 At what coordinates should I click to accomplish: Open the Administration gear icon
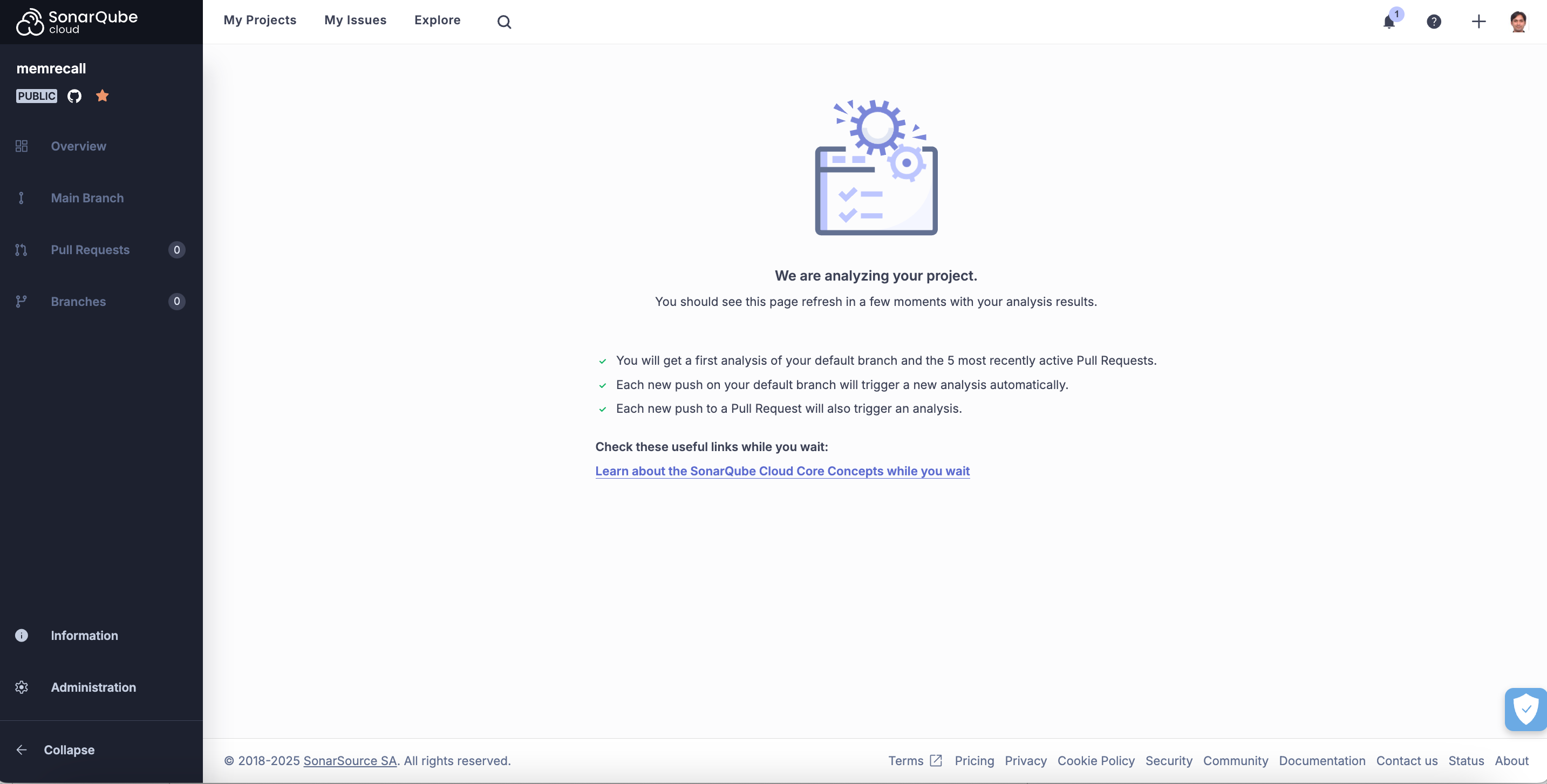(22, 687)
